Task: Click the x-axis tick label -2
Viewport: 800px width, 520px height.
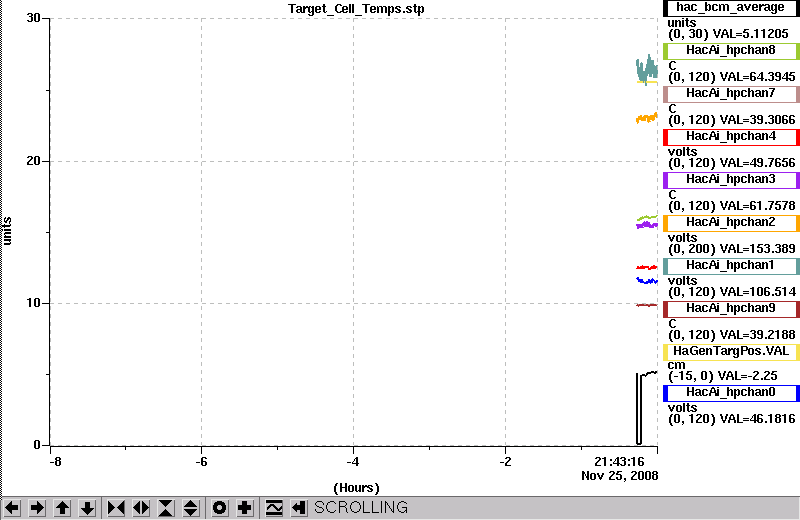Action: (x=505, y=462)
